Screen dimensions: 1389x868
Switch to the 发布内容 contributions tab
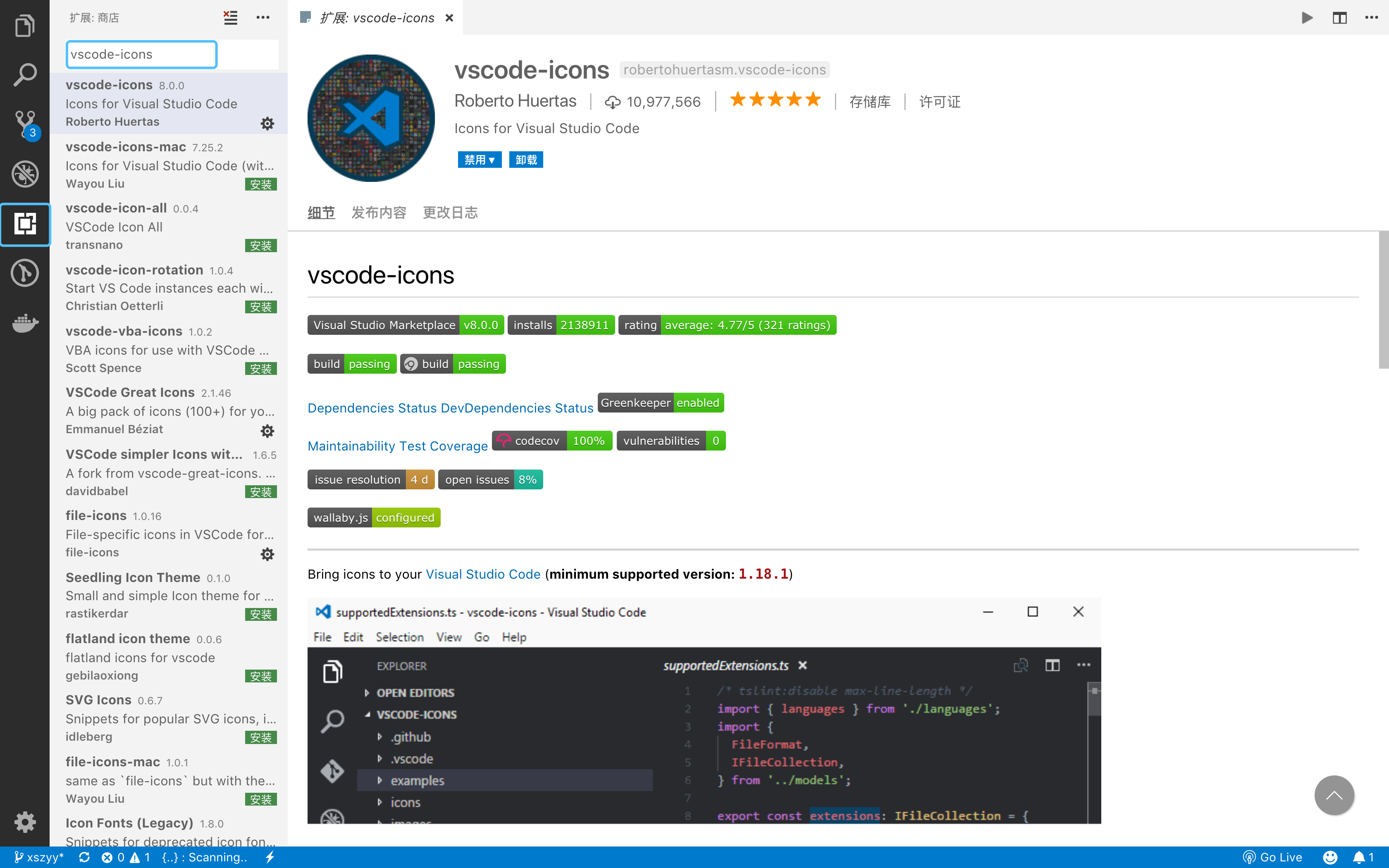[x=379, y=212]
